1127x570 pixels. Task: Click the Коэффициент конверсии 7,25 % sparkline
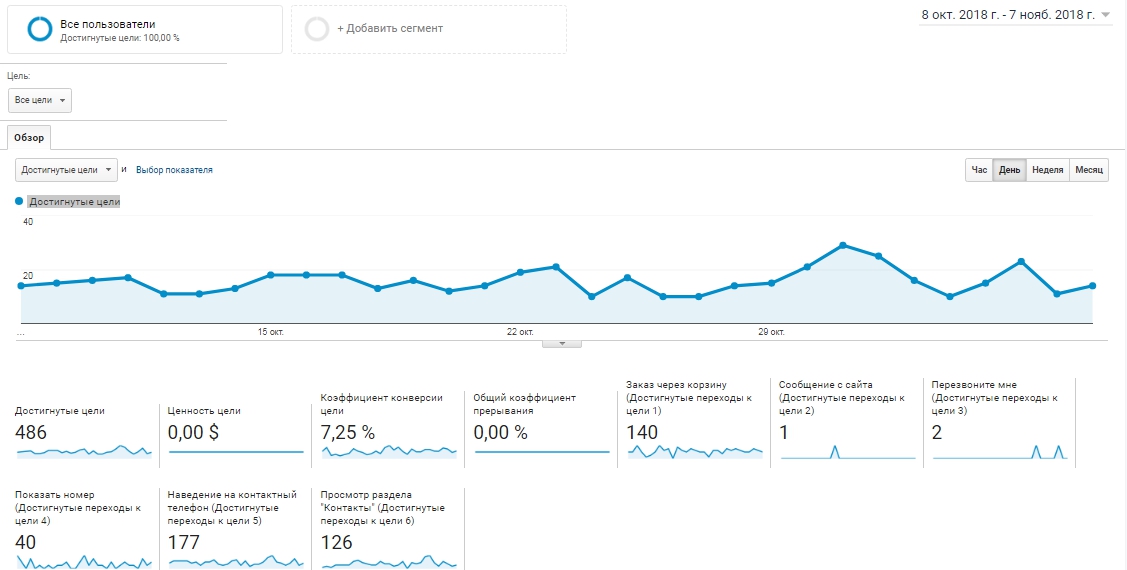(389, 451)
